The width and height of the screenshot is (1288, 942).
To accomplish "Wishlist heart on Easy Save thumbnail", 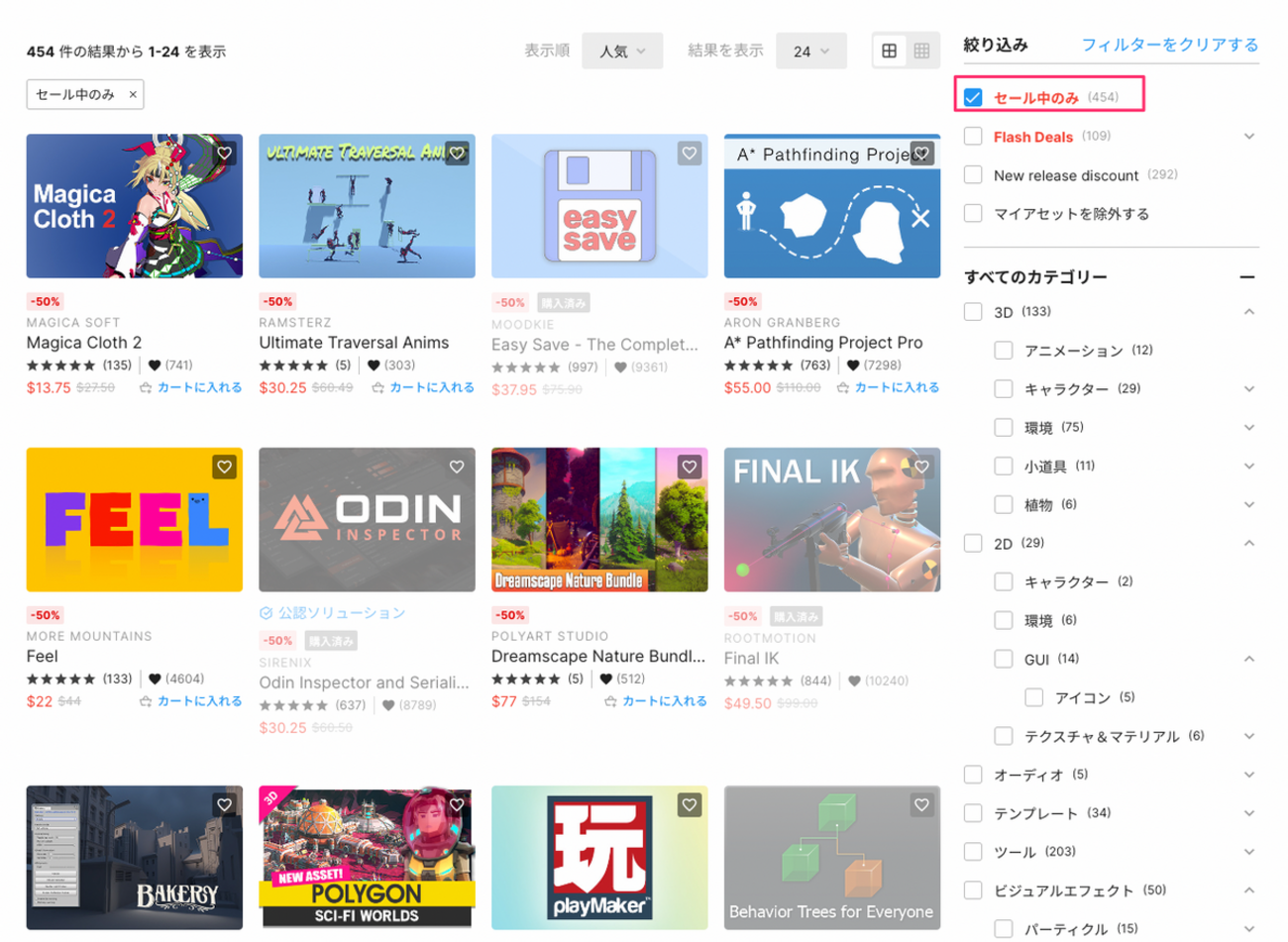I will pos(690,153).
